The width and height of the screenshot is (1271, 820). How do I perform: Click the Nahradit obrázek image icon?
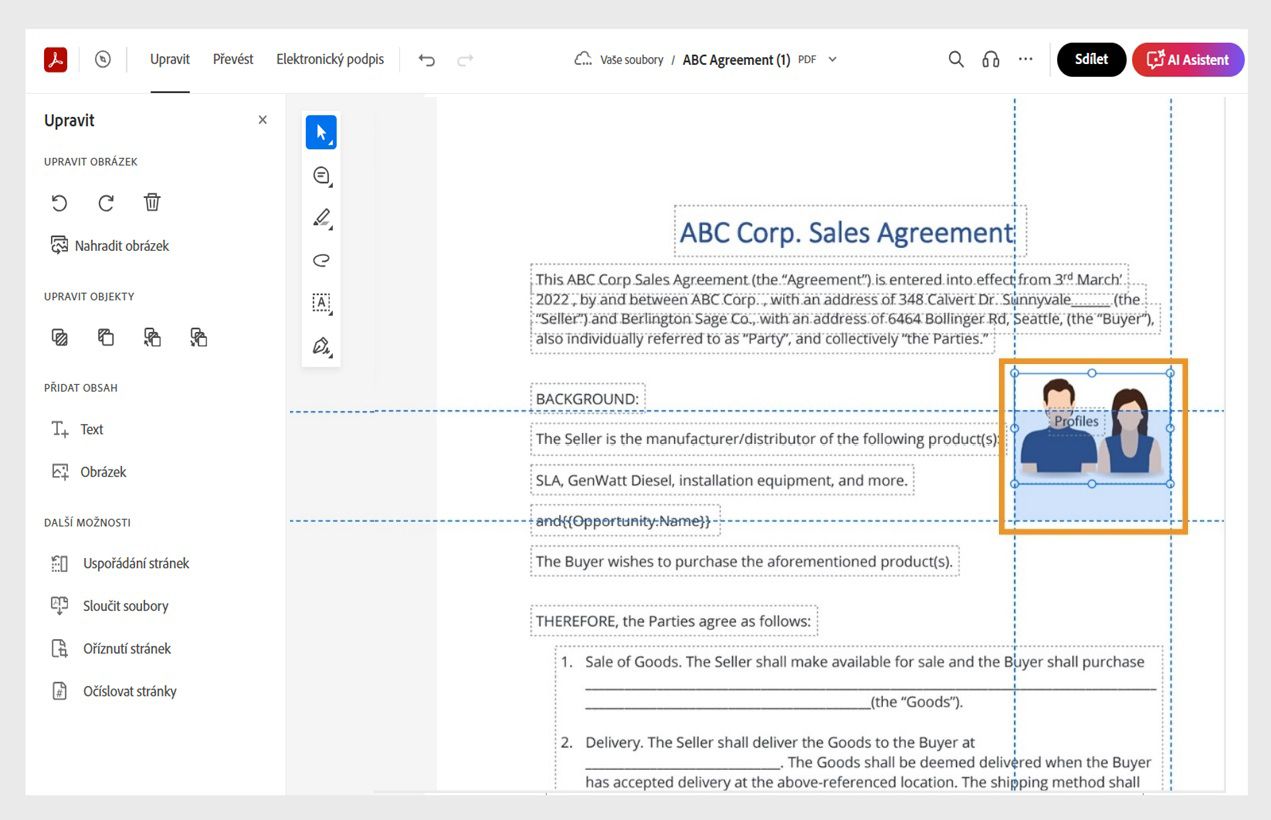[x=60, y=245]
